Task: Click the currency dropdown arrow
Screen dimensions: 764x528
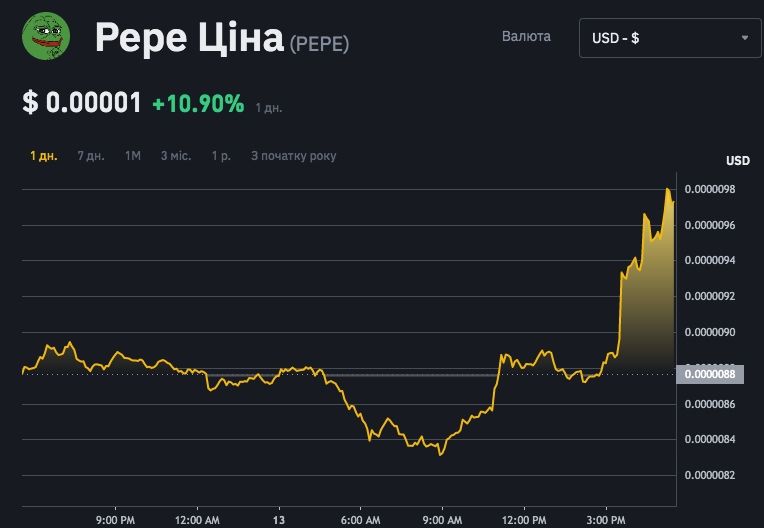Action: (745, 37)
